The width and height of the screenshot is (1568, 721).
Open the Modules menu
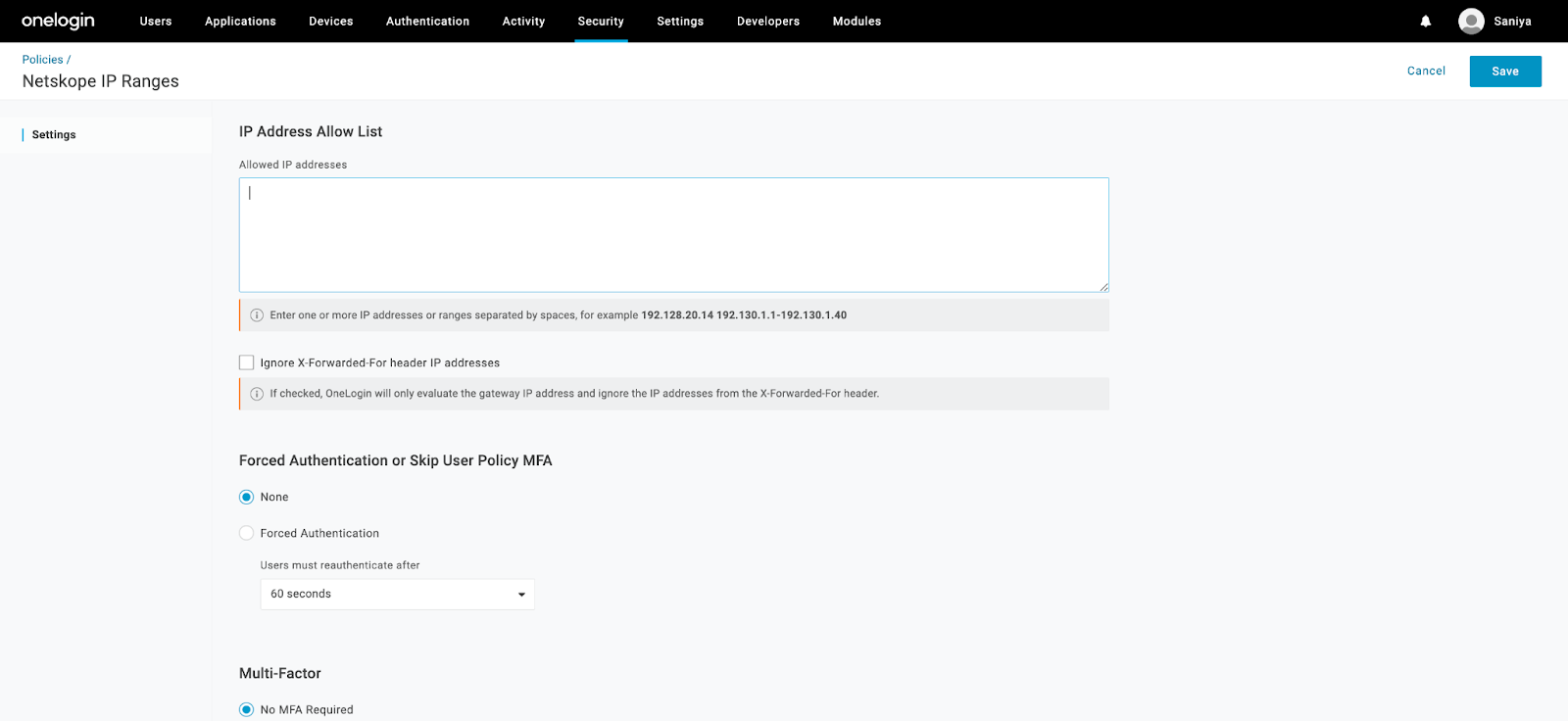(857, 21)
